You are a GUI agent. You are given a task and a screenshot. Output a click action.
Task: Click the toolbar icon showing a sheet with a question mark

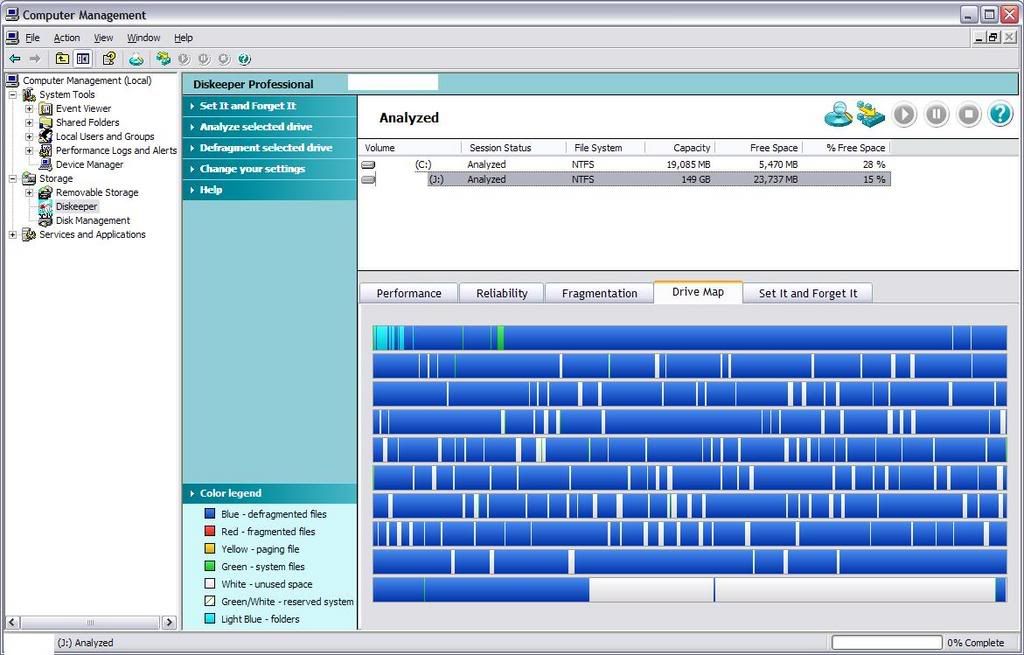[109, 59]
